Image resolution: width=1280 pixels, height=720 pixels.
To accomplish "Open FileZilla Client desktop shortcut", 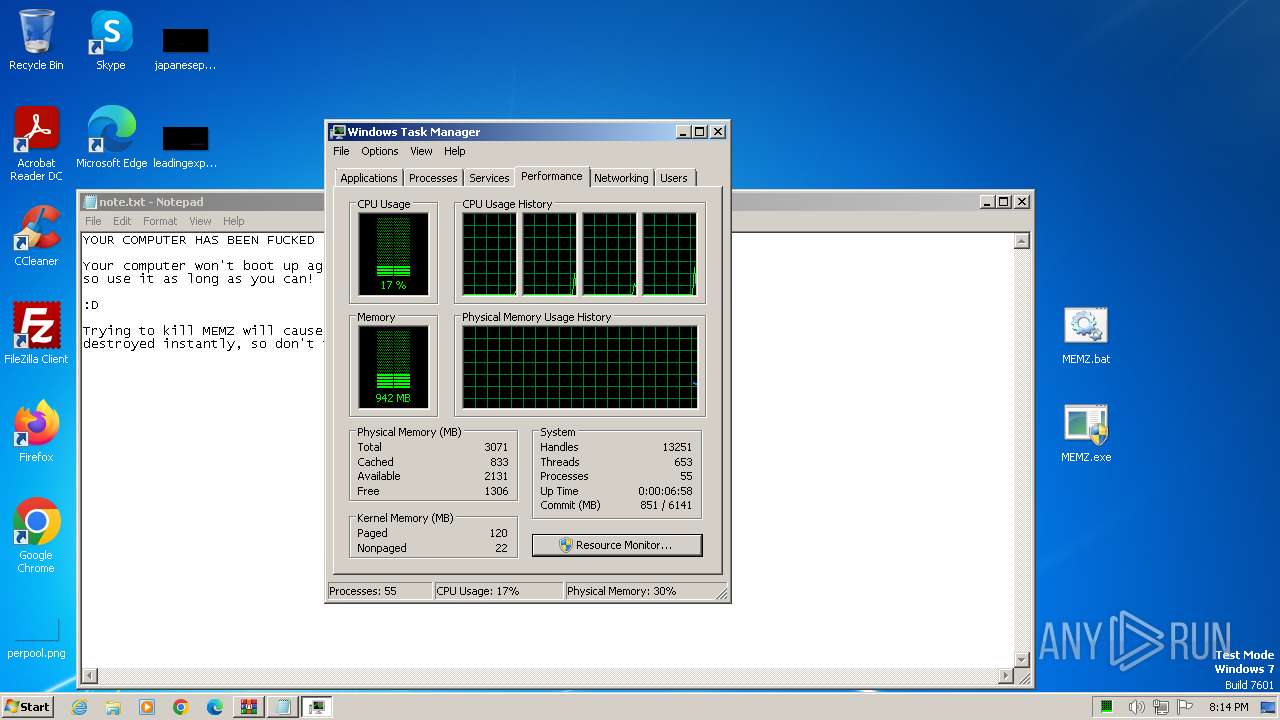I will point(36,333).
